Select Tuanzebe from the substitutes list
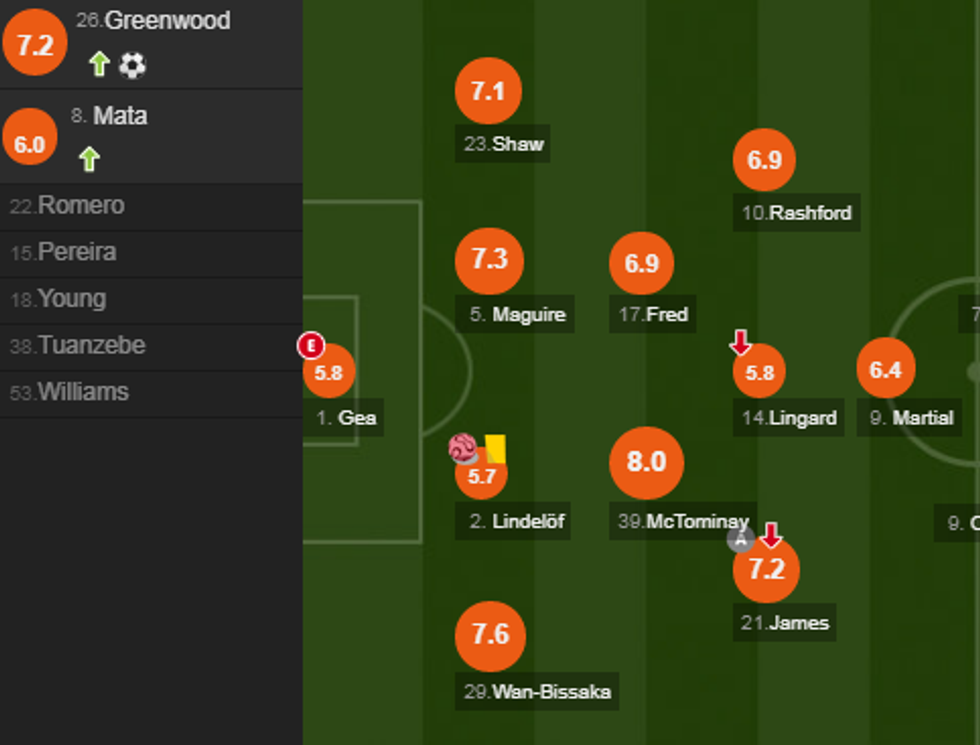Image resolution: width=980 pixels, height=745 pixels. click(91, 346)
